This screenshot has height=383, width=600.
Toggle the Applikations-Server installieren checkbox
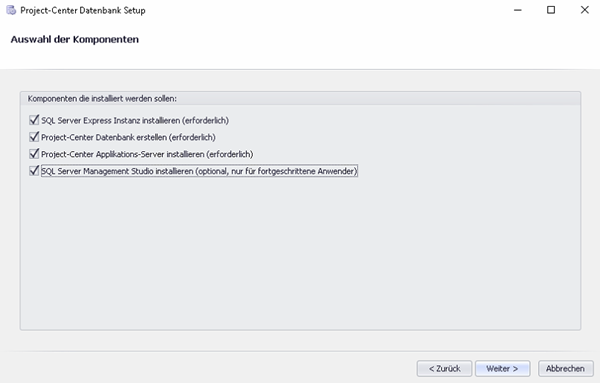34,154
